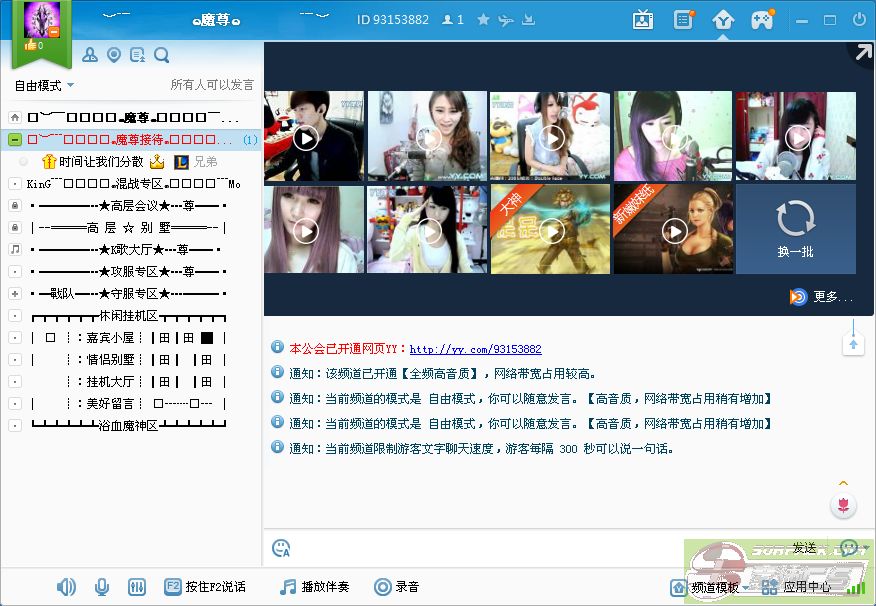Click the members icon in sidebar toolbar
The image size is (876, 606).
click(89, 55)
